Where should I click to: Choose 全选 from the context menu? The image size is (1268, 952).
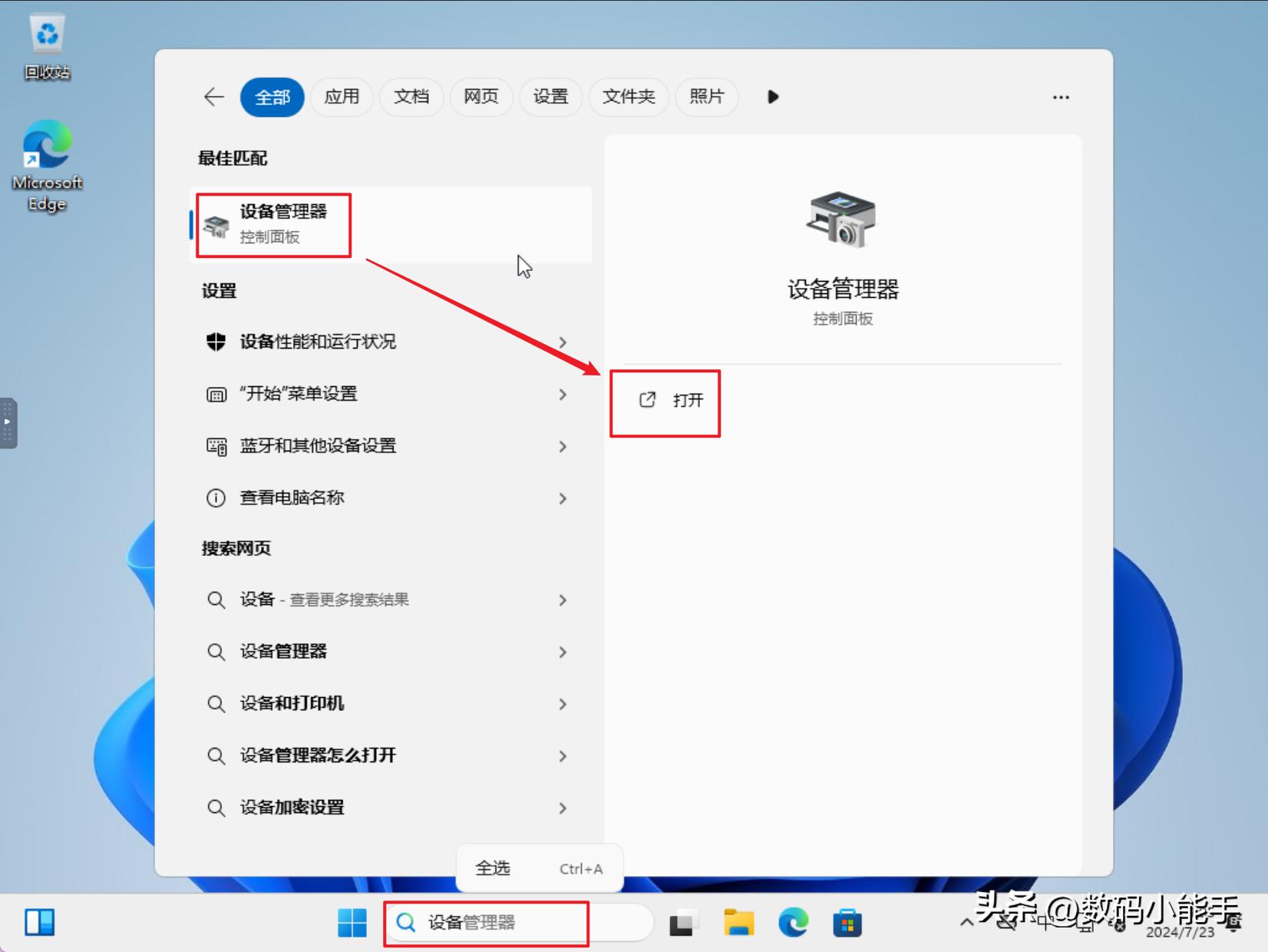coord(540,868)
